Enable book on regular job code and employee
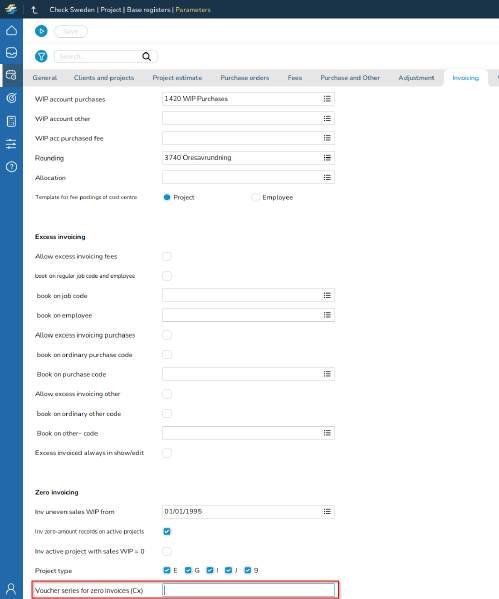This screenshot has height=599, width=499. [167, 276]
